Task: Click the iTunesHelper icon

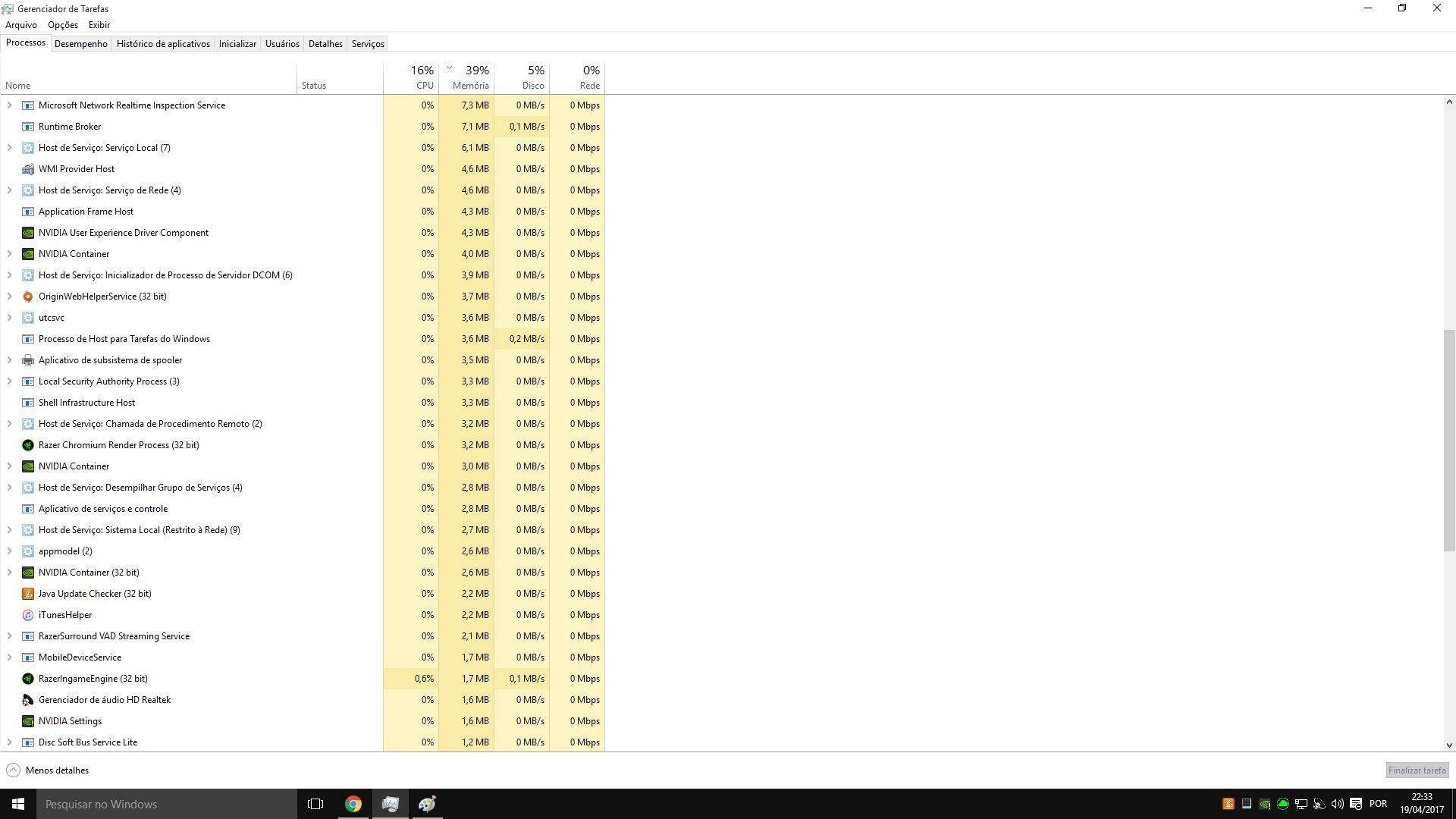Action: click(x=28, y=615)
